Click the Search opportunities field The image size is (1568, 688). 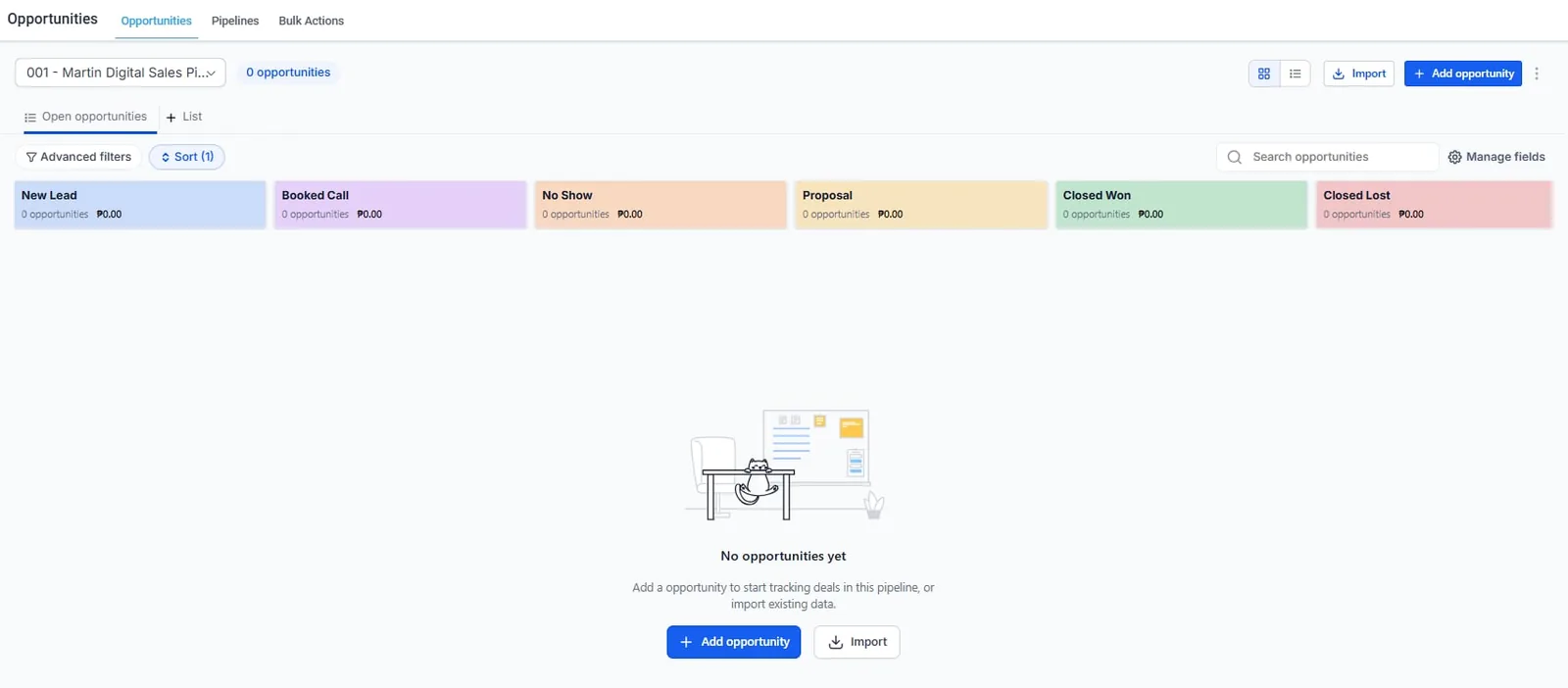tap(1327, 157)
